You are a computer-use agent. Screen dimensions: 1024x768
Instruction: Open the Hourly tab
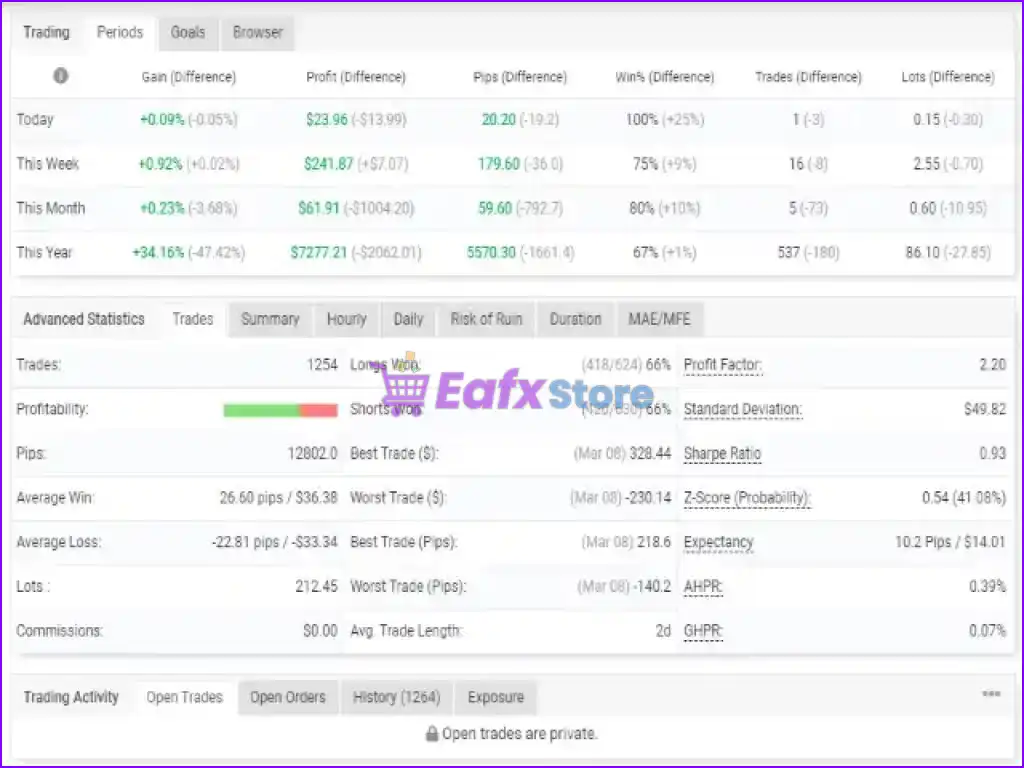[346, 319]
